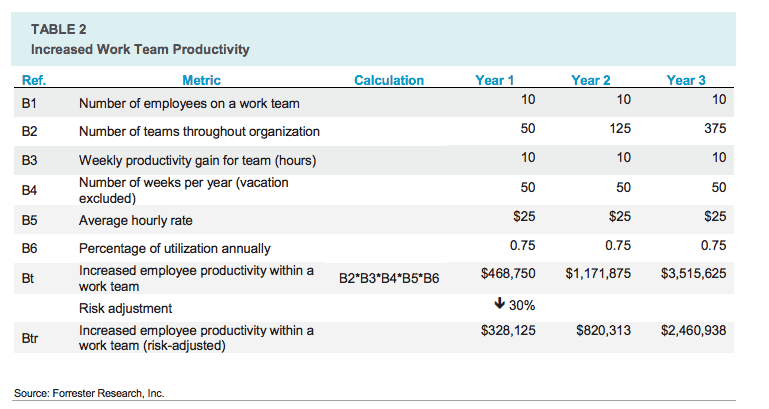Select the B2*B3*B4*B5*B6 formula cell
The height and width of the screenshot is (409, 769).
[389, 278]
